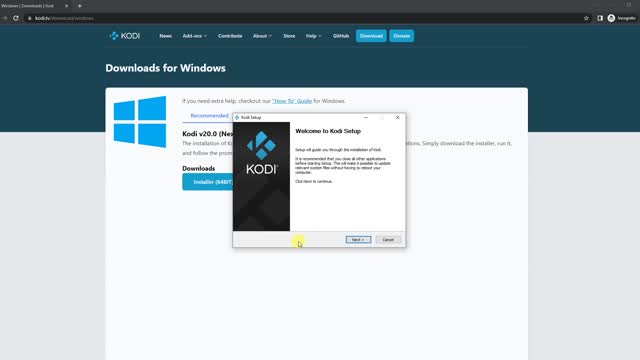Bookmark this page with the star icon

point(586,18)
